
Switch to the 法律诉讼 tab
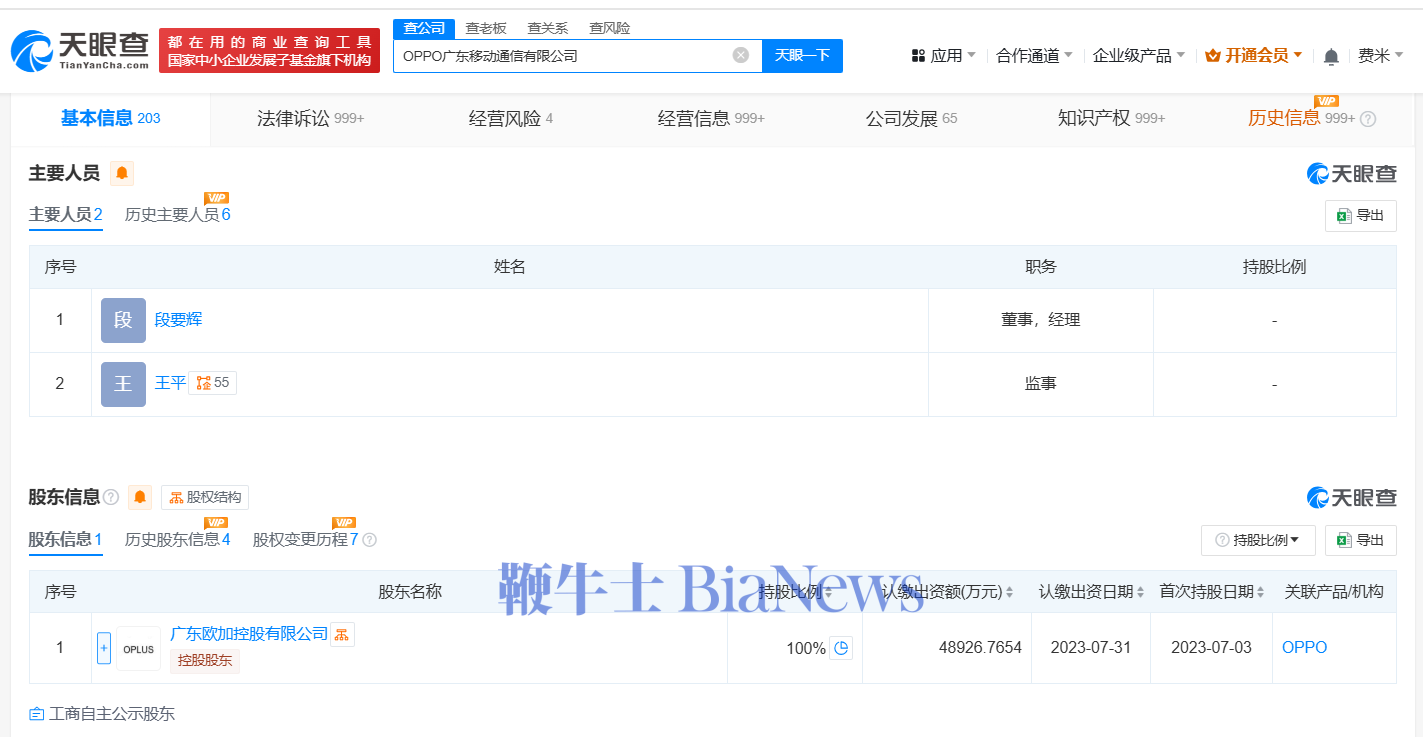(x=311, y=119)
